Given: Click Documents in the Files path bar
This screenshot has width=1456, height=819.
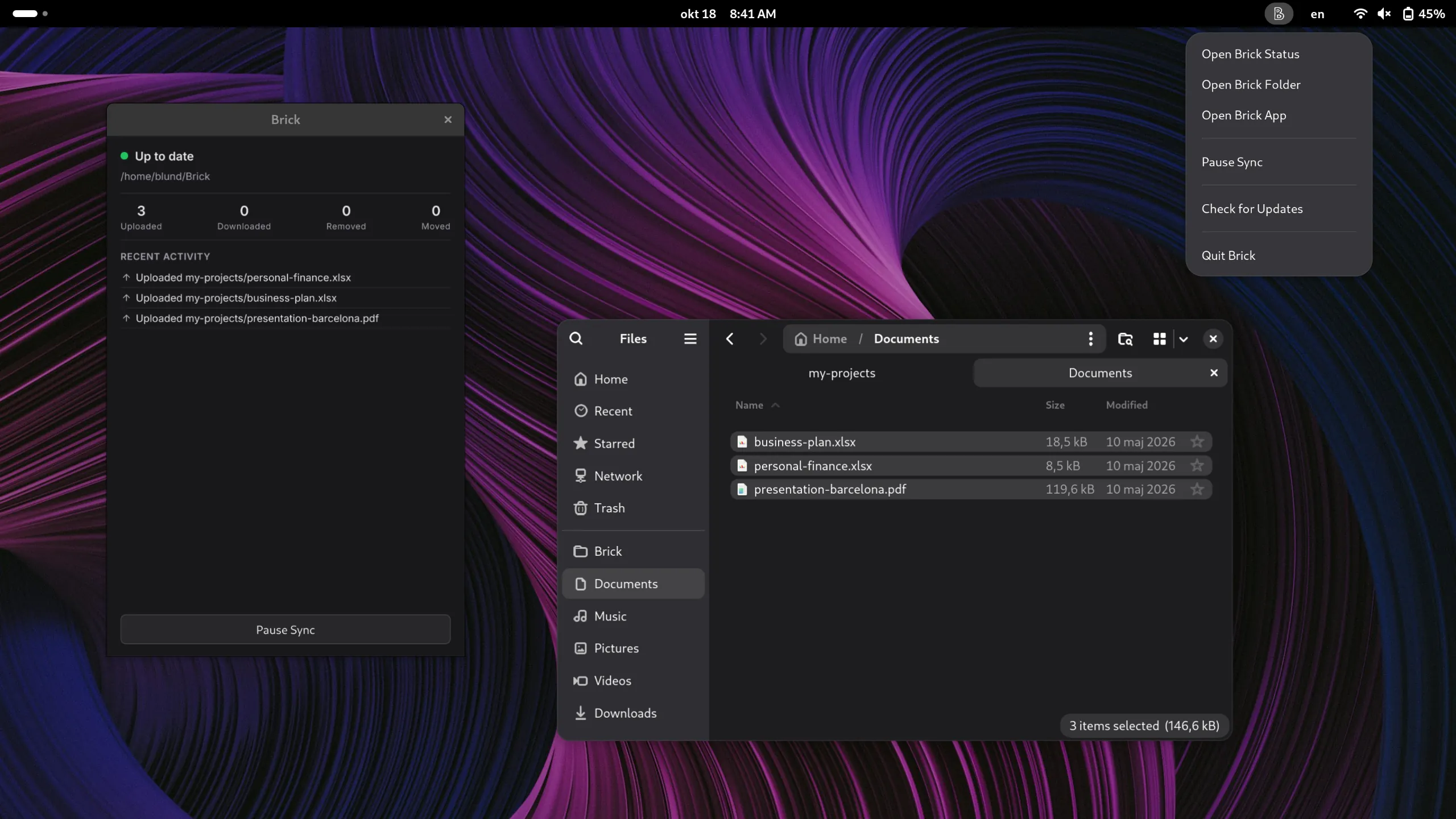Looking at the screenshot, I should (x=907, y=339).
